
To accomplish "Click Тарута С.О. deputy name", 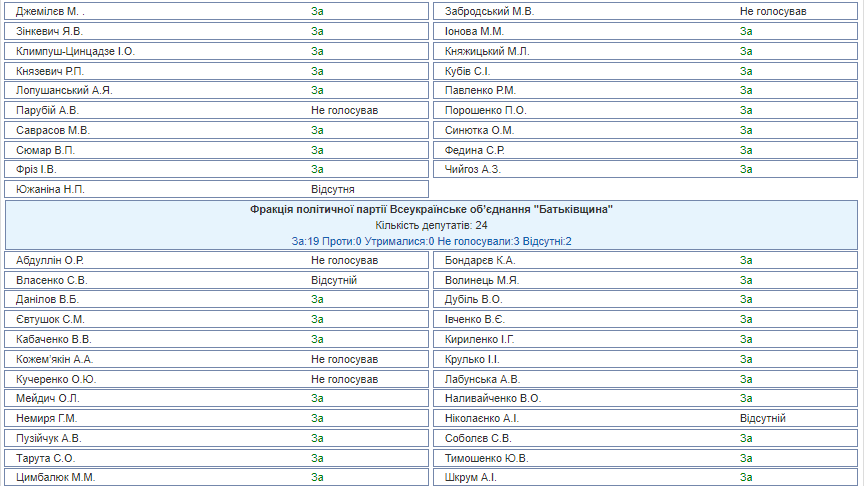I will [45, 458].
